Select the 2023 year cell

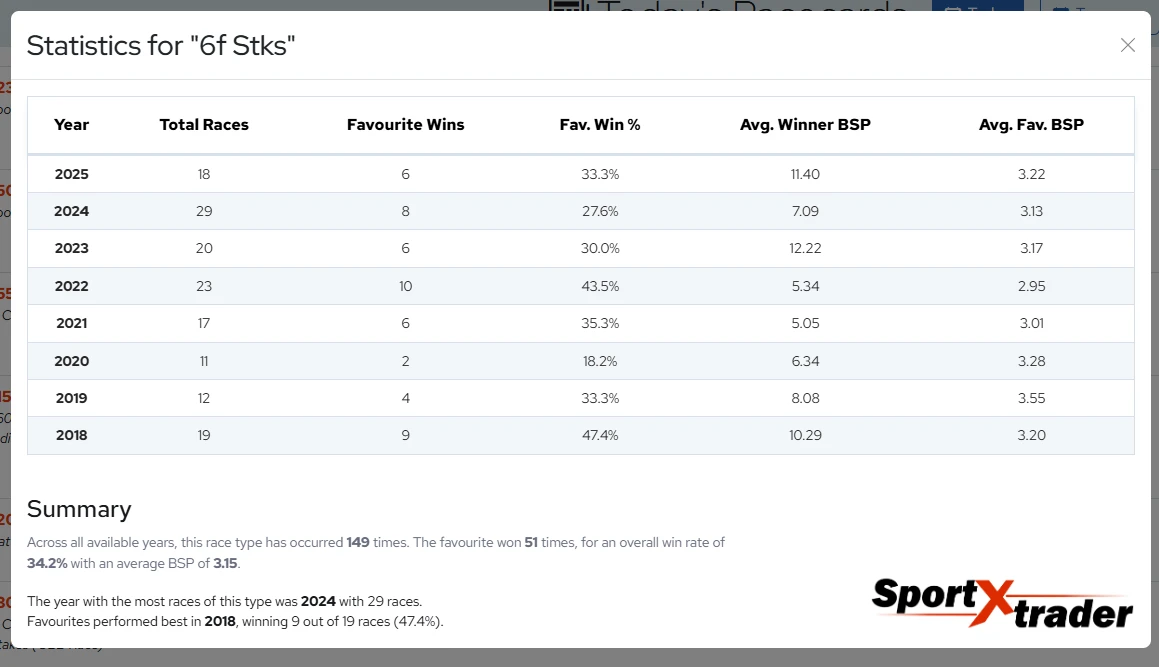pyautogui.click(x=71, y=248)
